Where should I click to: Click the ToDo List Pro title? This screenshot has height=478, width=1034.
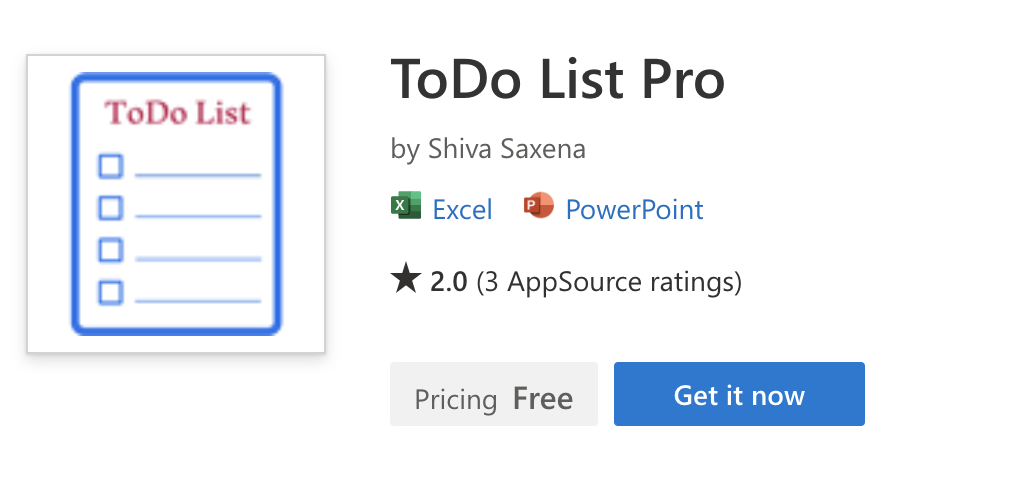point(557,80)
